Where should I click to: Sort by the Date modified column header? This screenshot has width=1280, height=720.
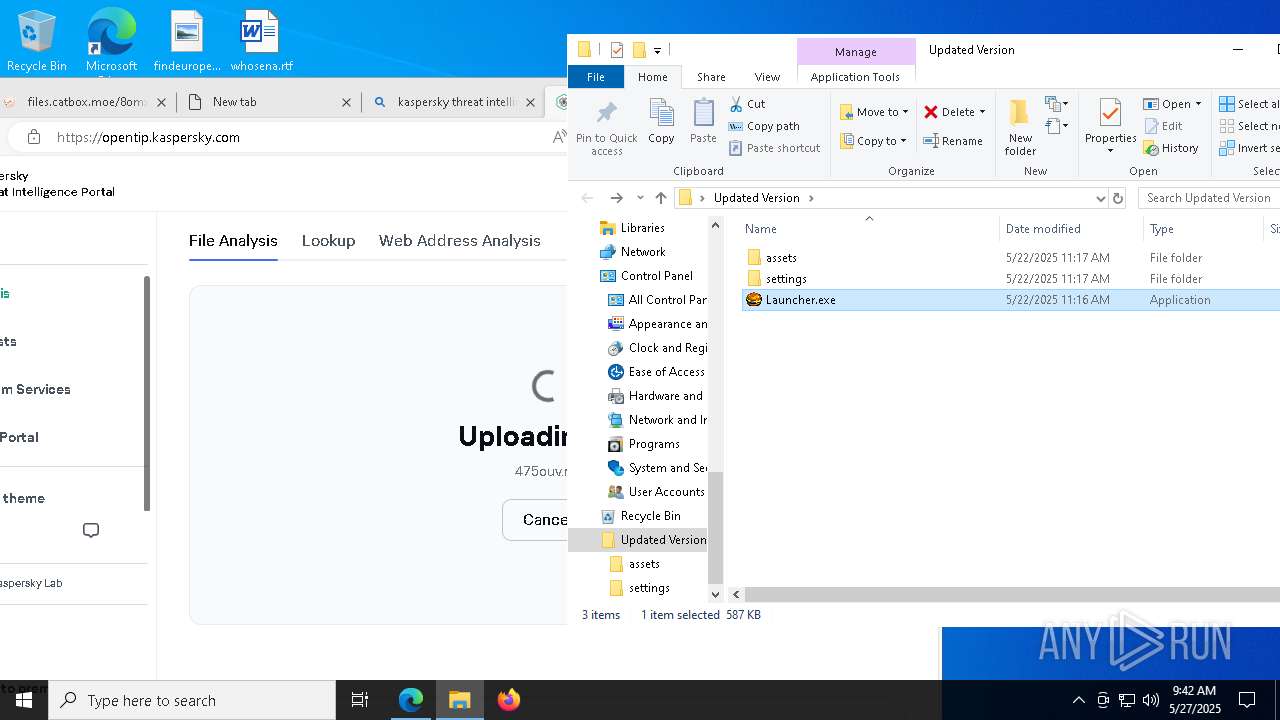(1070, 229)
